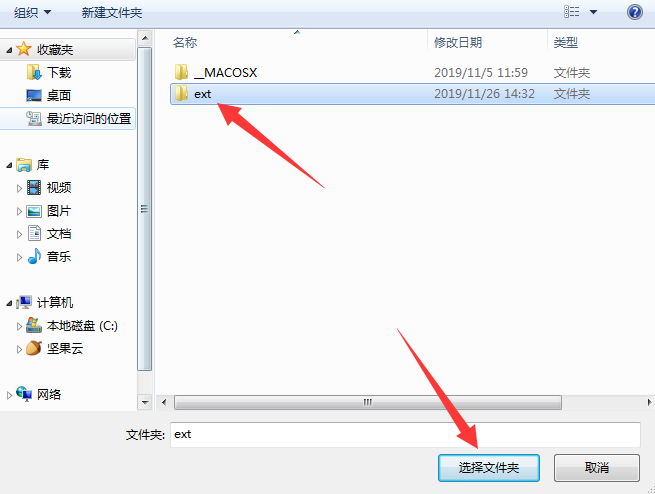Select the Videos library icon (视频)

[34, 187]
